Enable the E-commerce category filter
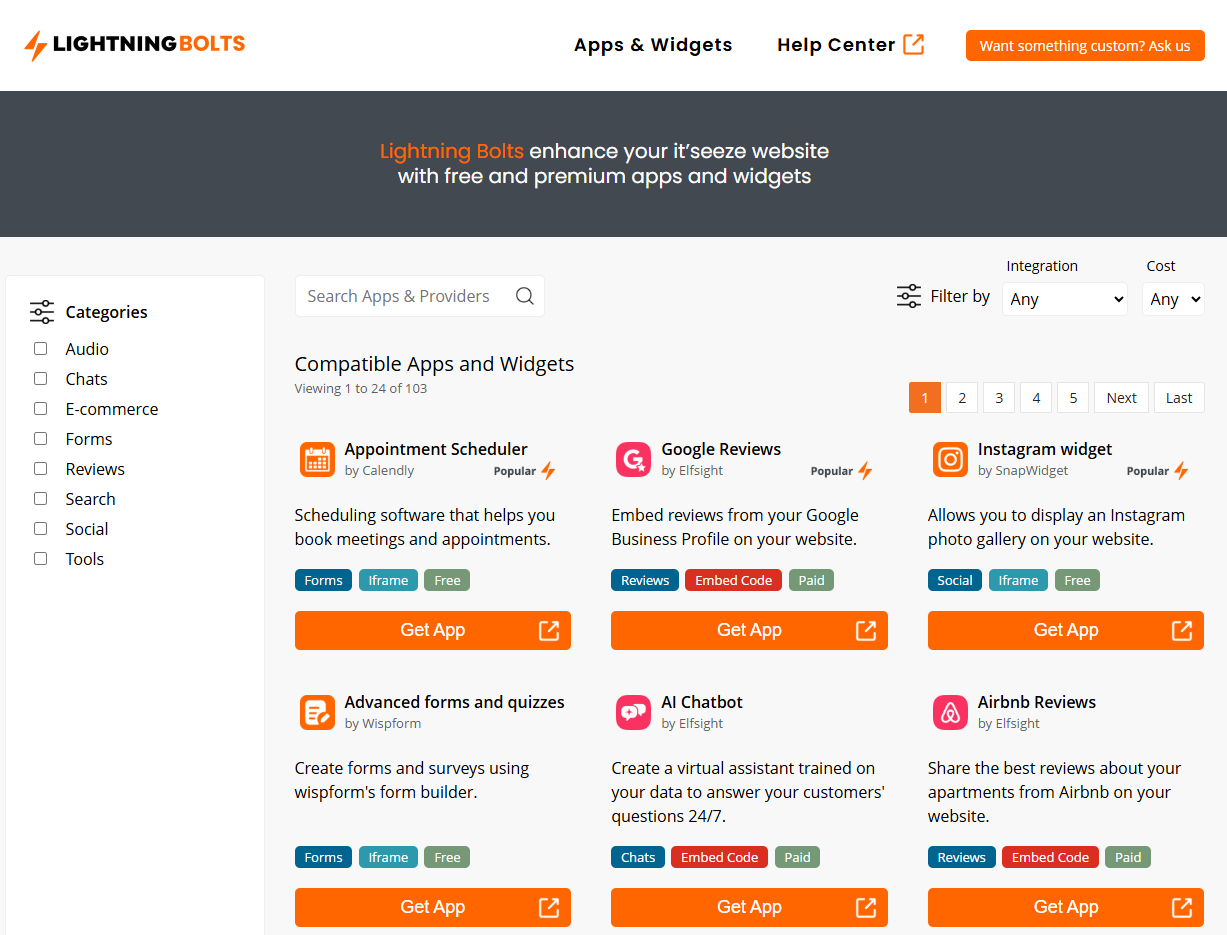Screen dimensions: 1227x935 click(41, 409)
